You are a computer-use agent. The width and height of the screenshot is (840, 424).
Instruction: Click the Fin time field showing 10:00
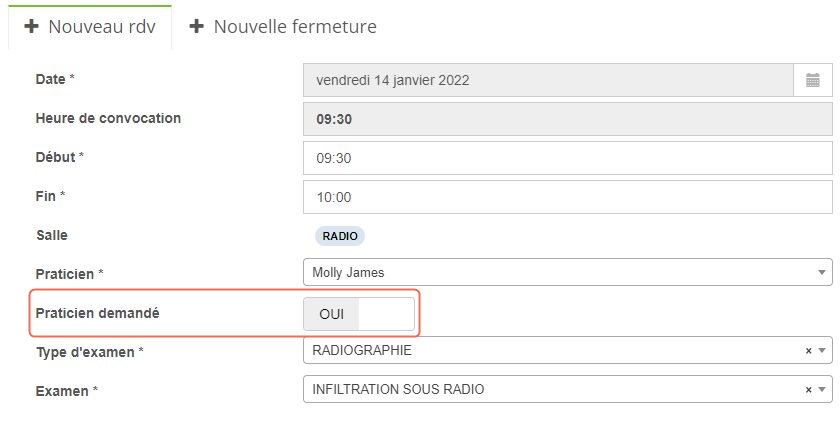click(567, 197)
